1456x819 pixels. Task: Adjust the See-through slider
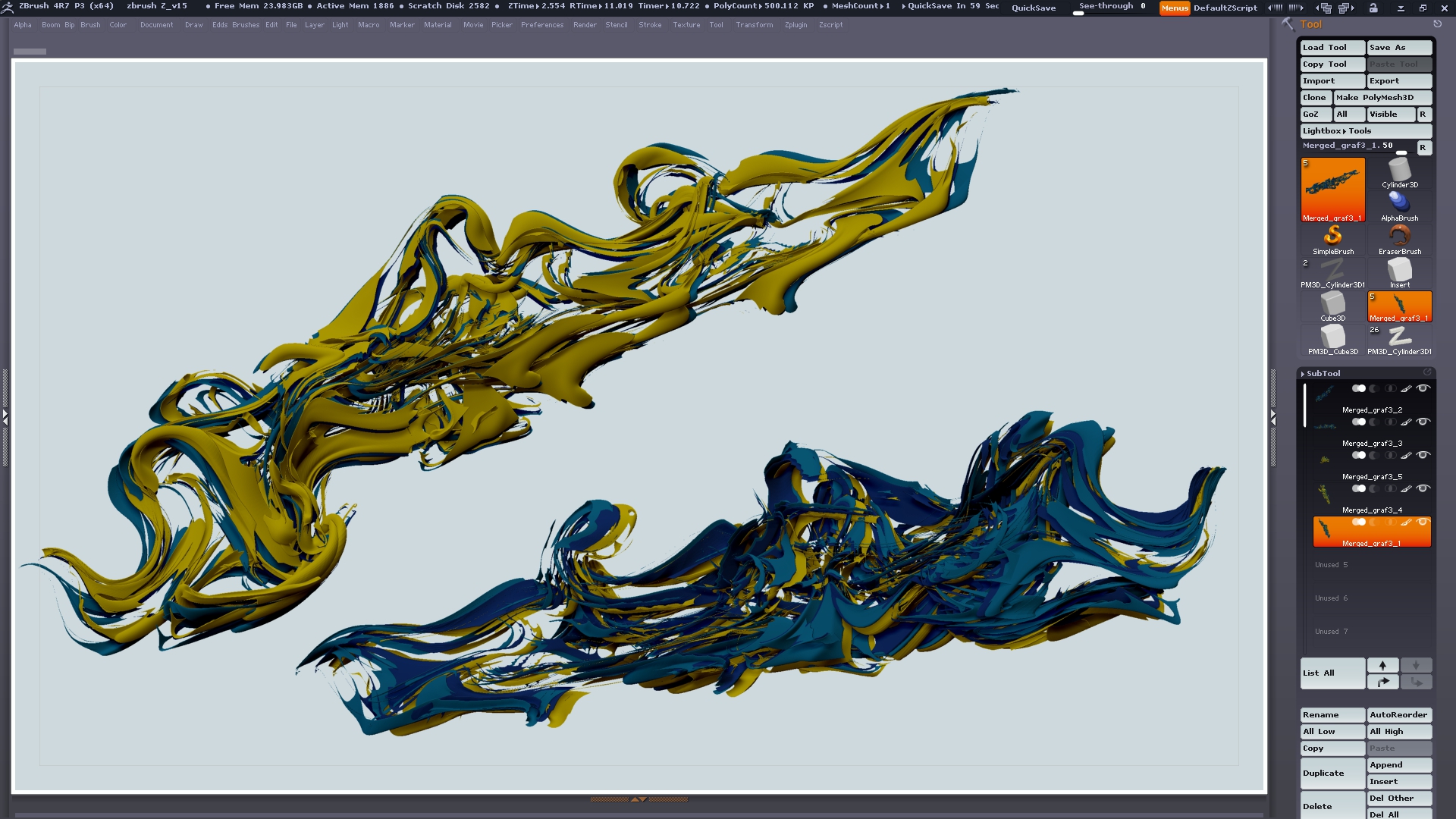tap(1111, 8)
